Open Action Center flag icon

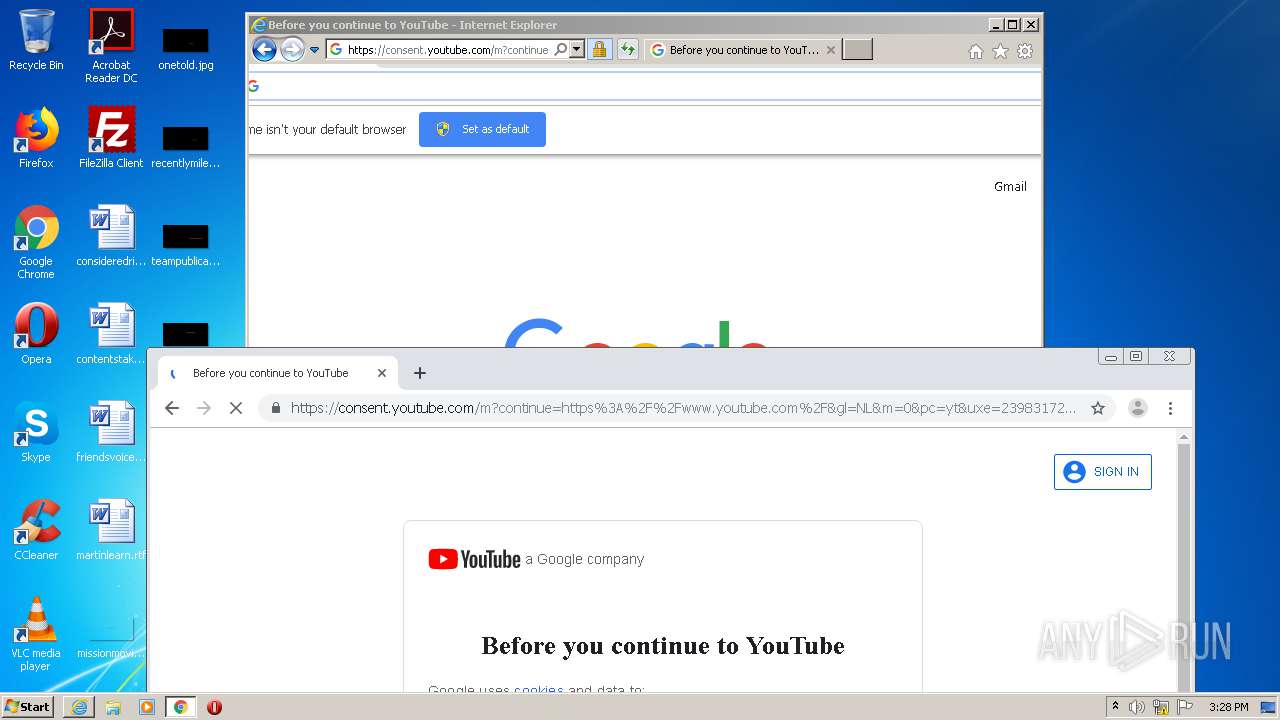click(x=1185, y=707)
